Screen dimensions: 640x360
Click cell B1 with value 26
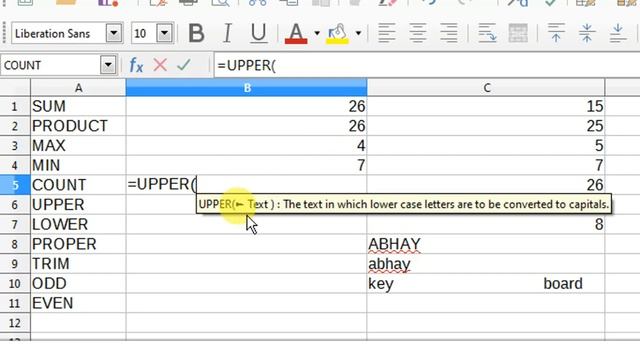pos(247,107)
